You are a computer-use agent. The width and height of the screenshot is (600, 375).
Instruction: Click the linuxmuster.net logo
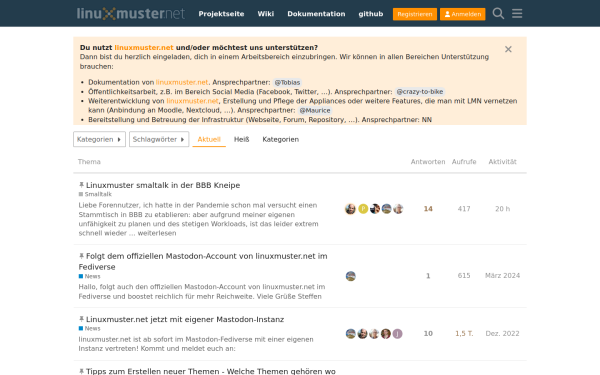pyautogui.click(x=130, y=13)
